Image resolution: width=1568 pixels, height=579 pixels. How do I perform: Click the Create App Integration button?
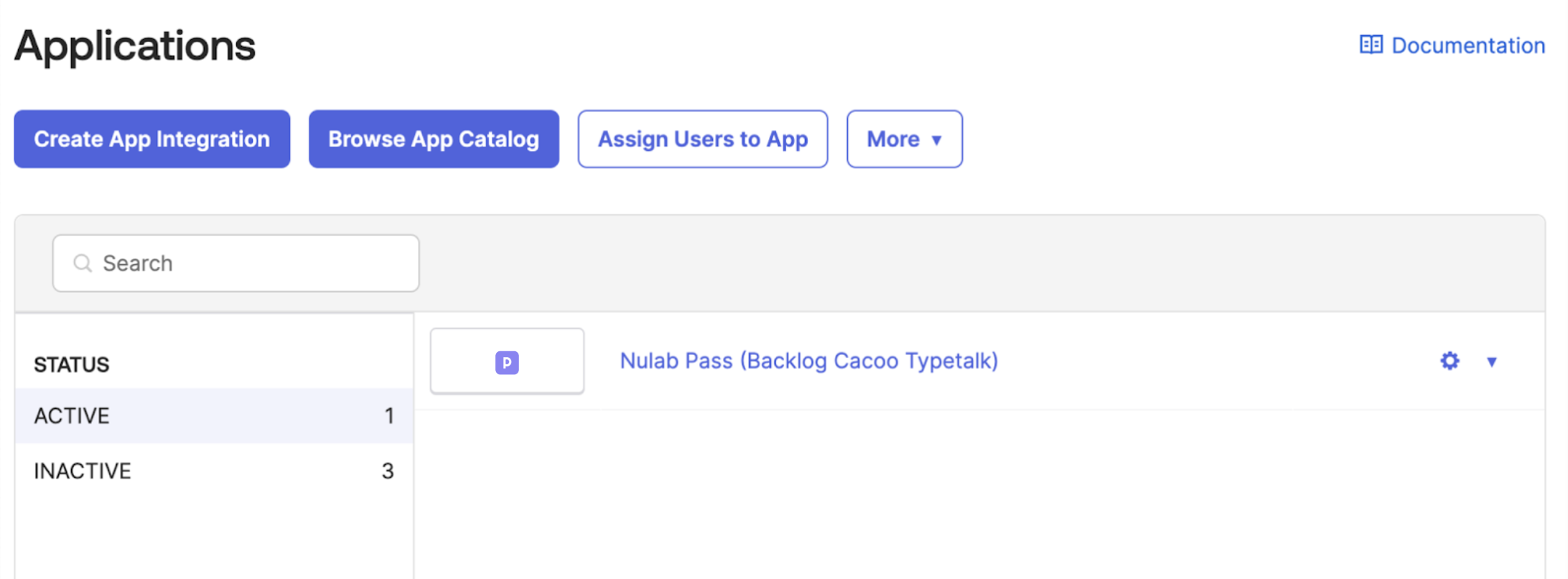pyautogui.click(x=152, y=139)
